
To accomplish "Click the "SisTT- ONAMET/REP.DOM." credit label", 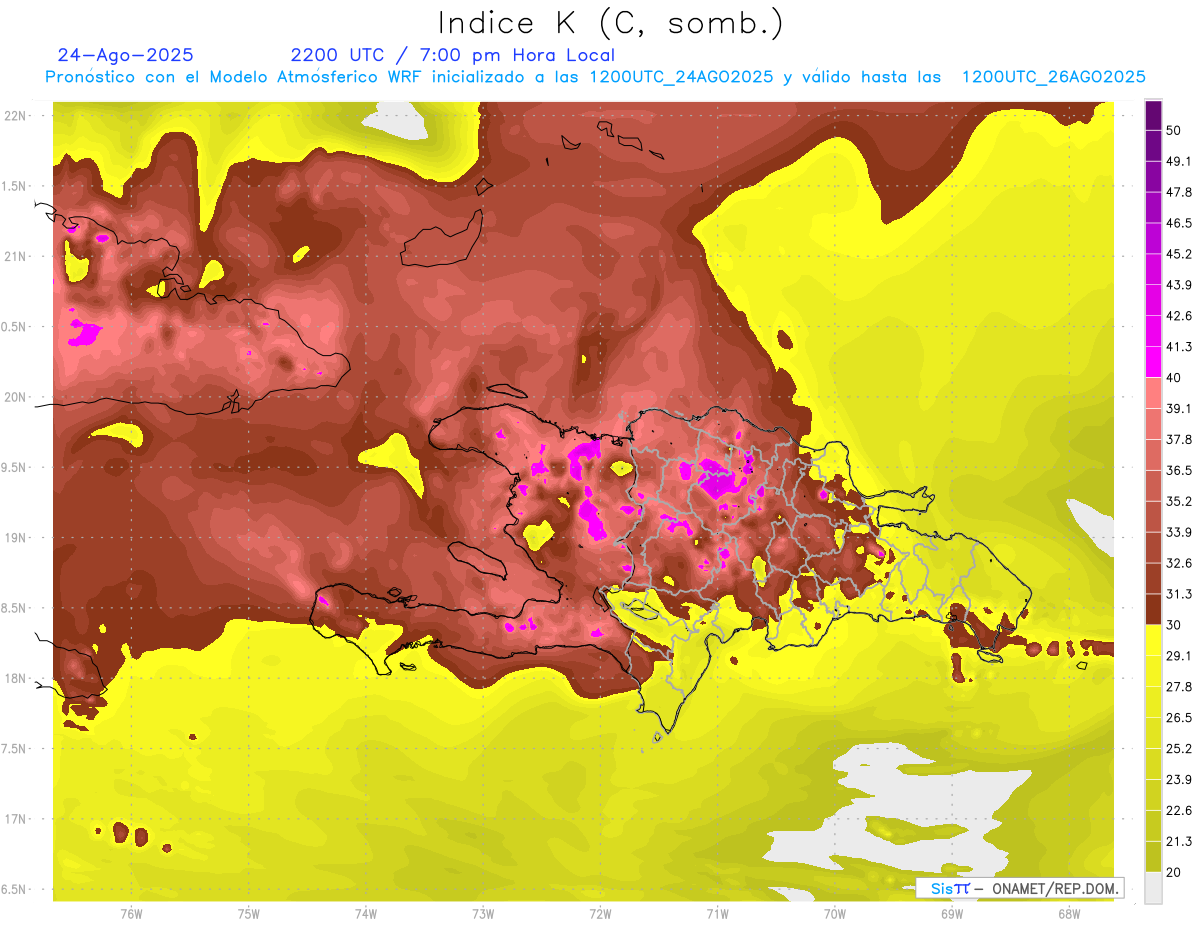I will 1019,888.
